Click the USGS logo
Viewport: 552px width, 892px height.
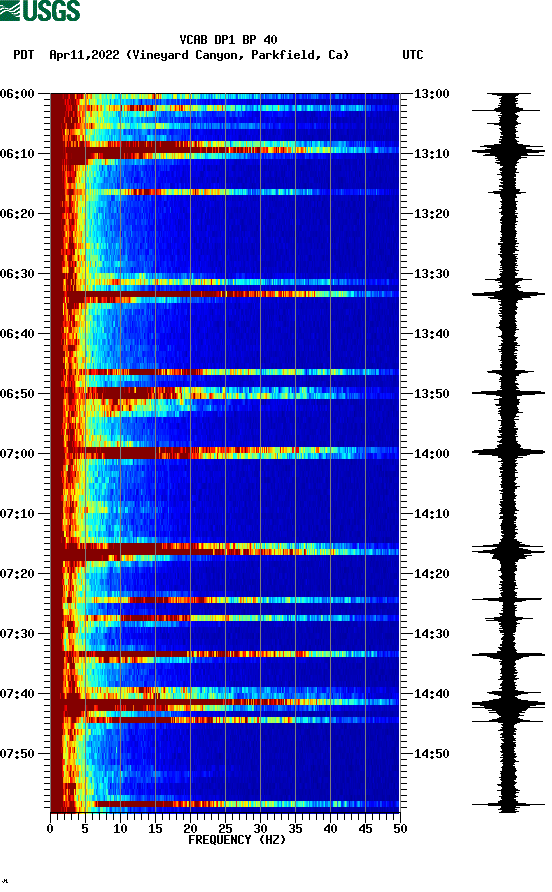[x=40, y=11]
